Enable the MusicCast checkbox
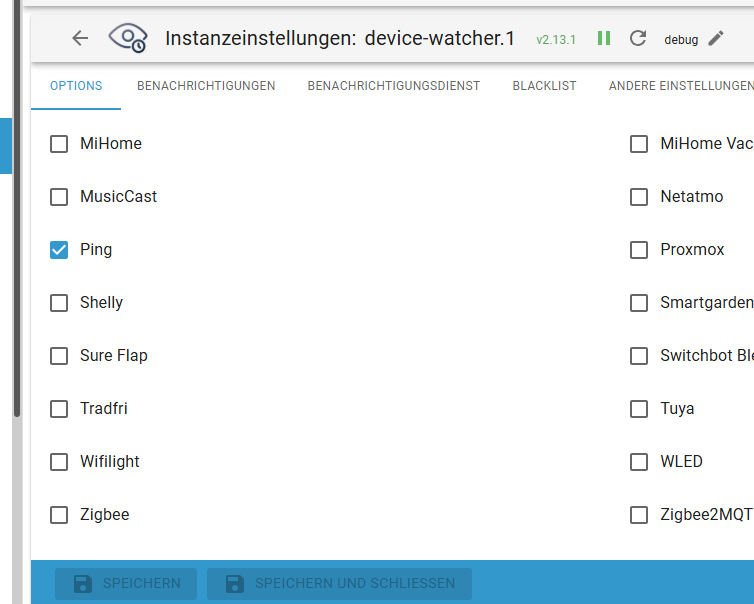Image resolution: width=754 pixels, height=604 pixels. pos(59,197)
